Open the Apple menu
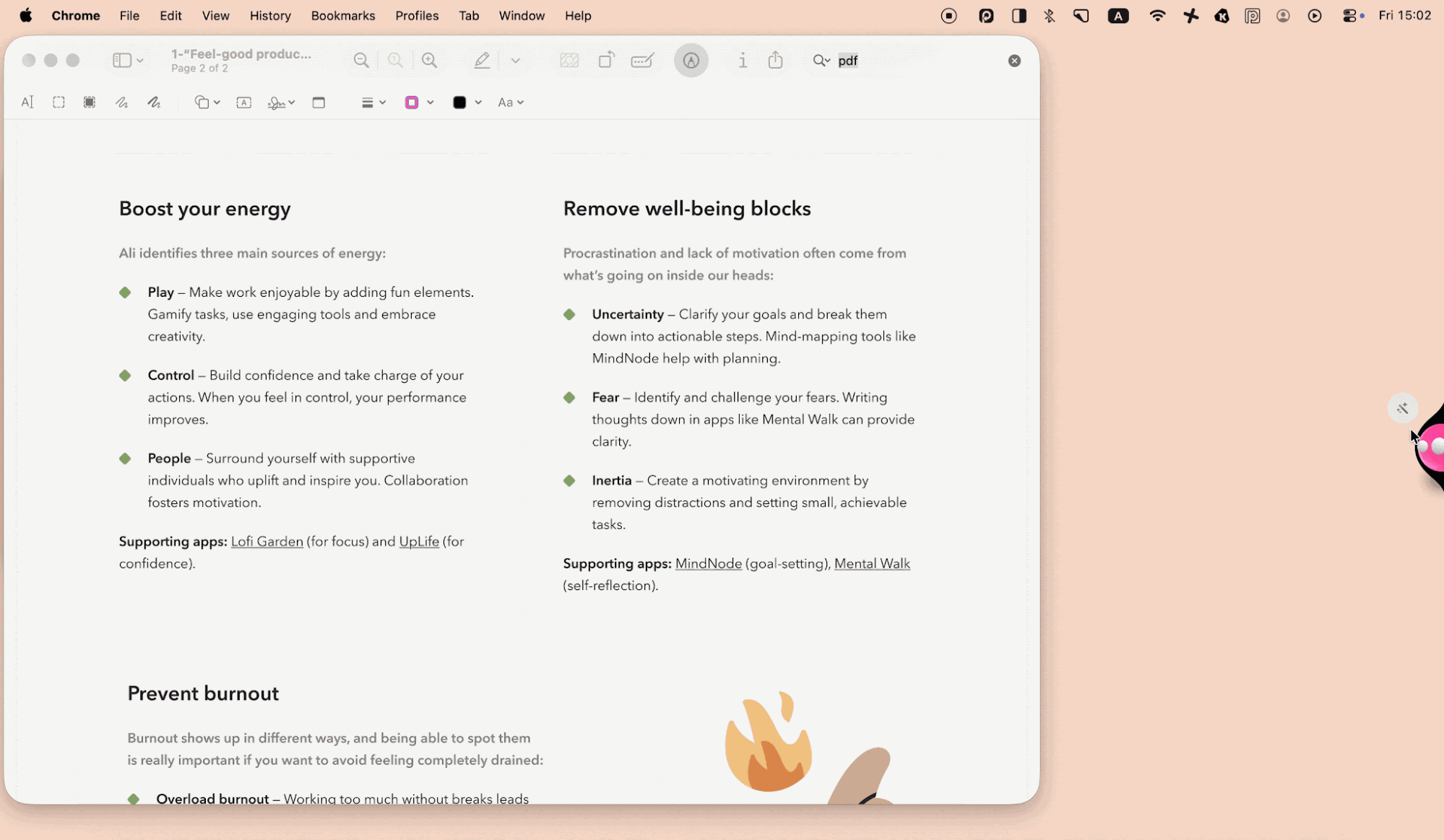This screenshot has height=840, width=1444. pos(26,16)
